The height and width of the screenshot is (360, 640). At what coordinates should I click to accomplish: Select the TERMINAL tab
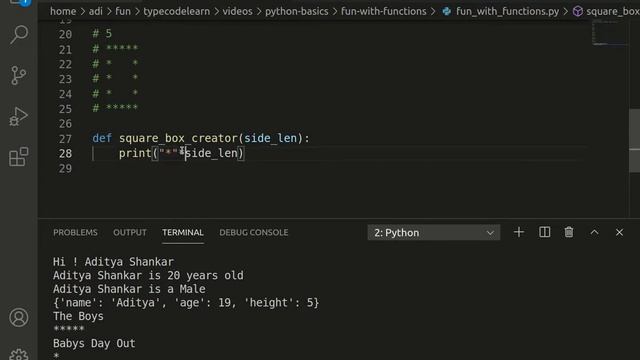tap(182, 233)
